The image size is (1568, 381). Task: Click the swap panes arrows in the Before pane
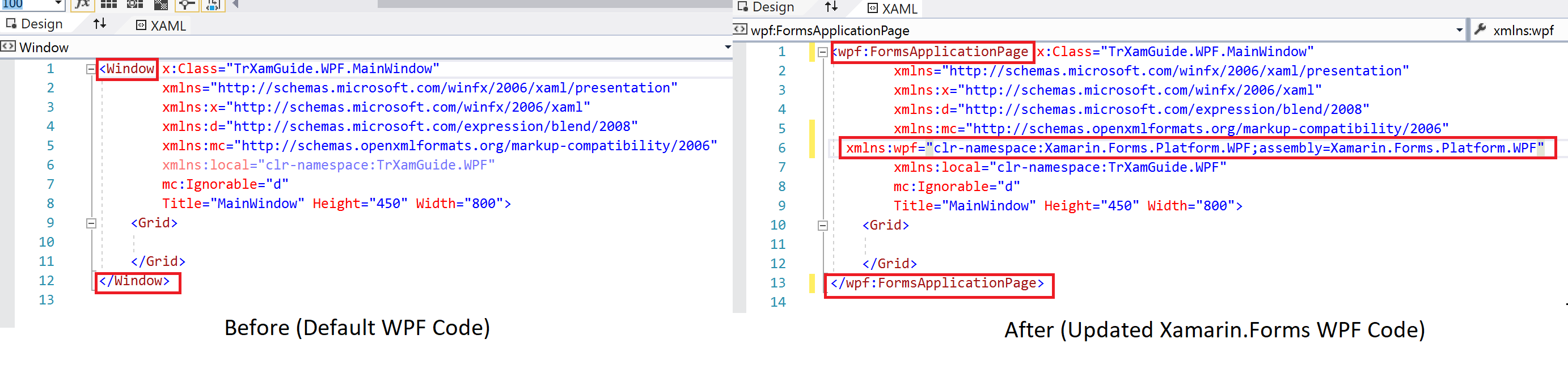(100, 24)
